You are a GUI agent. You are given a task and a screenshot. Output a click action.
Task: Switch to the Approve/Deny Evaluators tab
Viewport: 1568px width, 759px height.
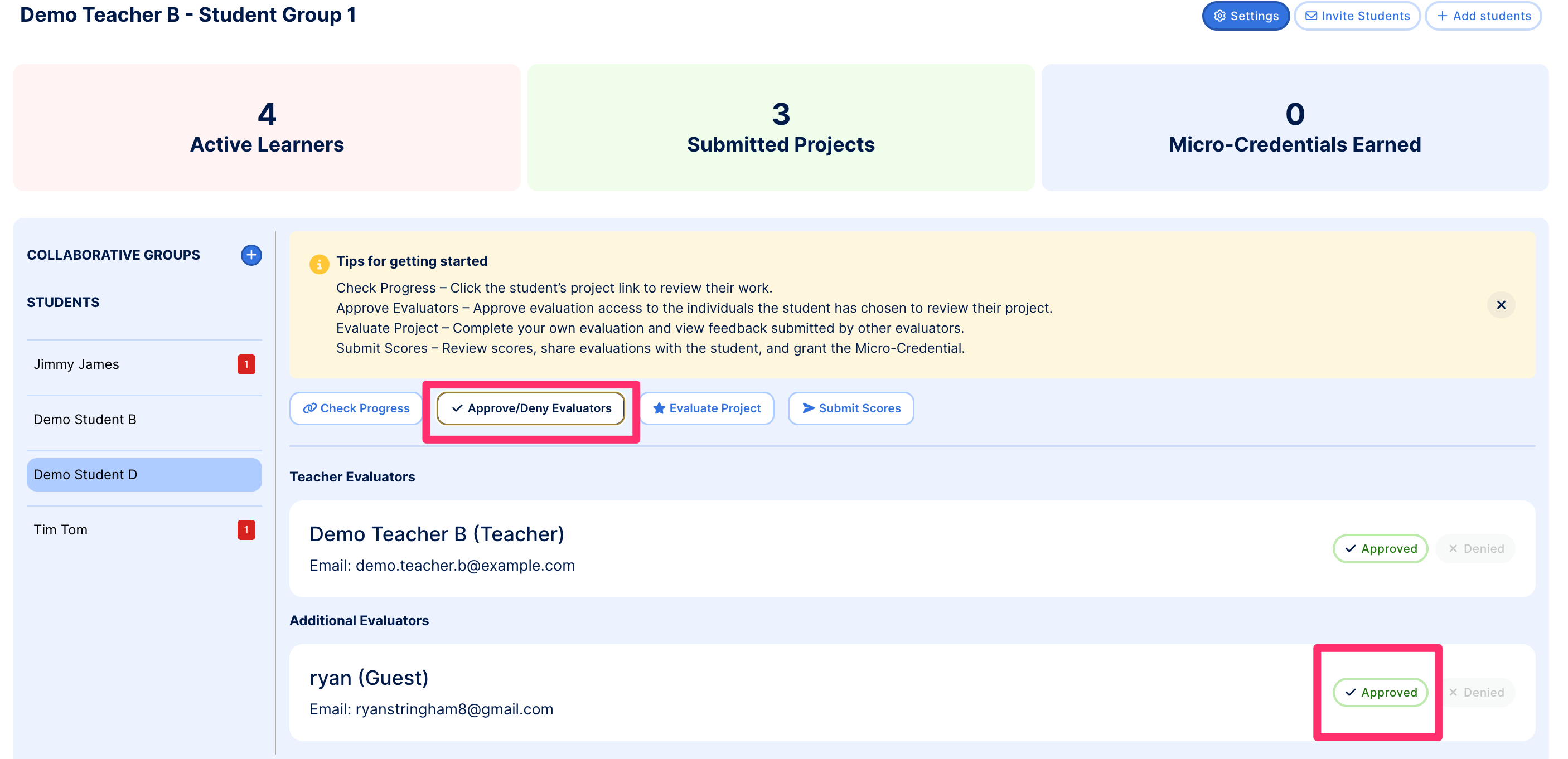(x=531, y=408)
